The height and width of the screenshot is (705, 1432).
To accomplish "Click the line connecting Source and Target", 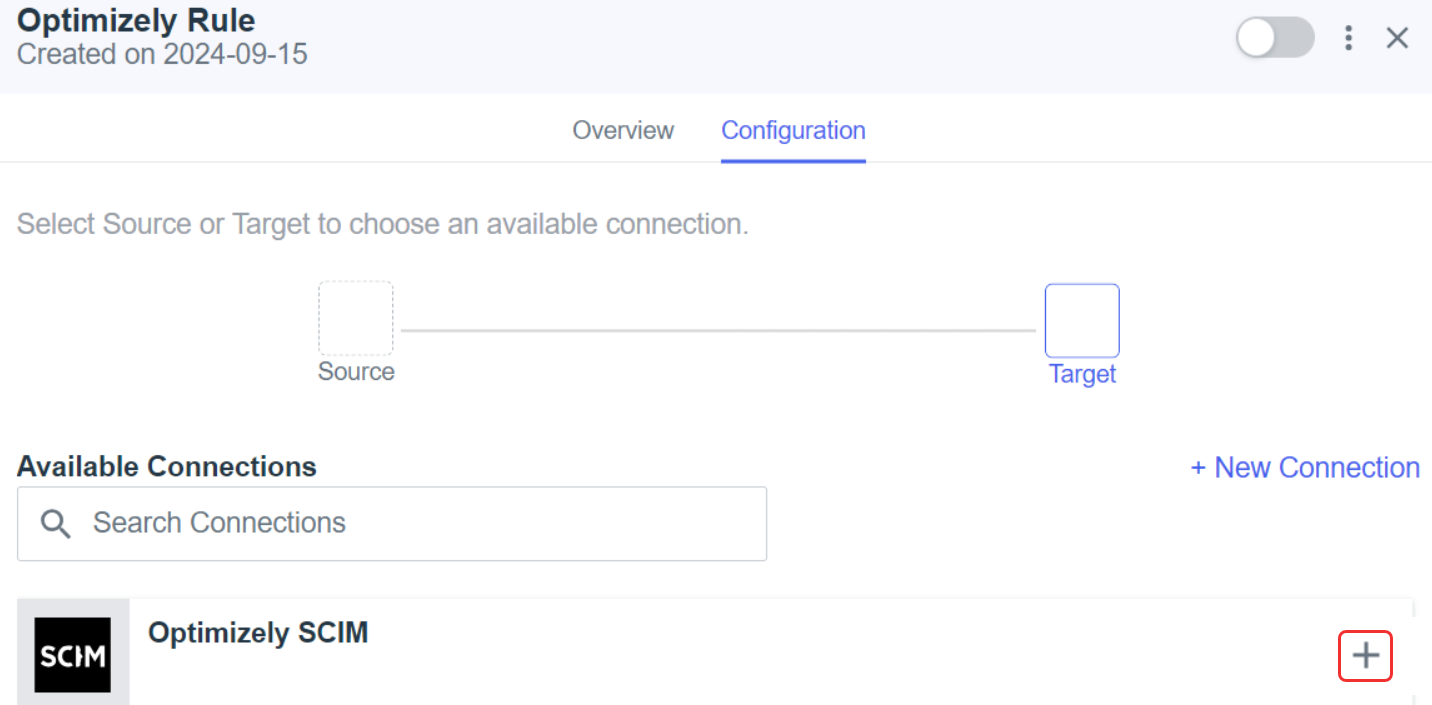I will [x=719, y=329].
